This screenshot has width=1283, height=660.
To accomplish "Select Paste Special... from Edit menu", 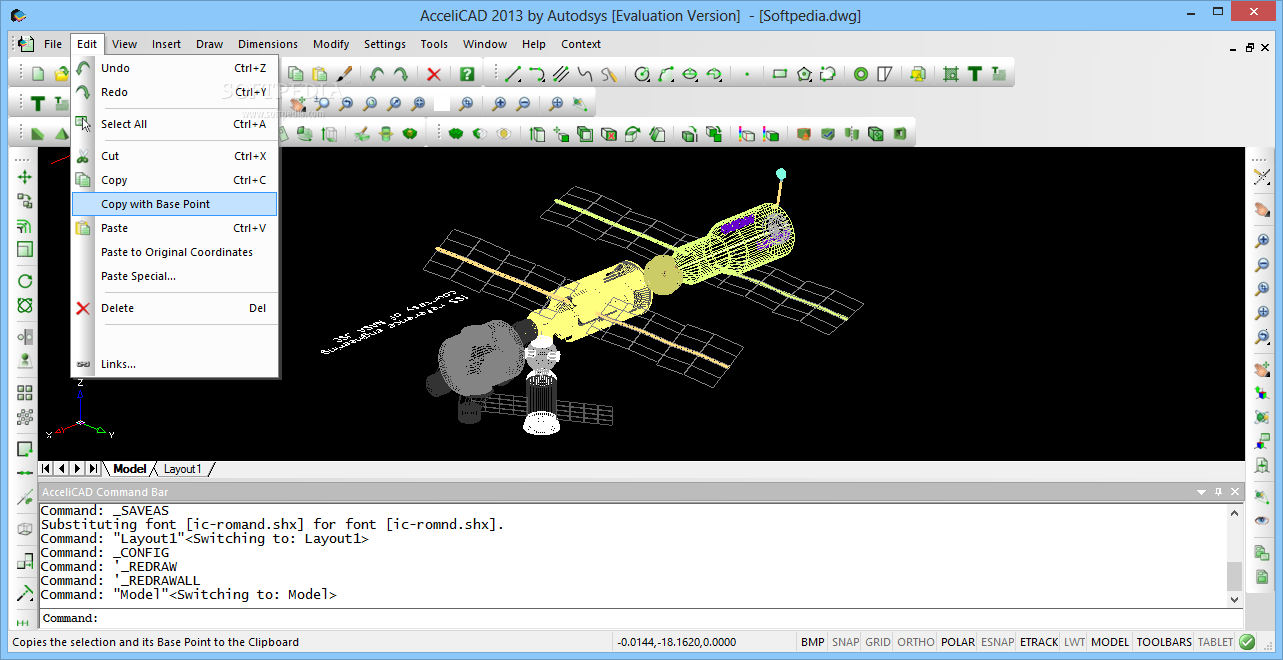I will [x=175, y=276].
